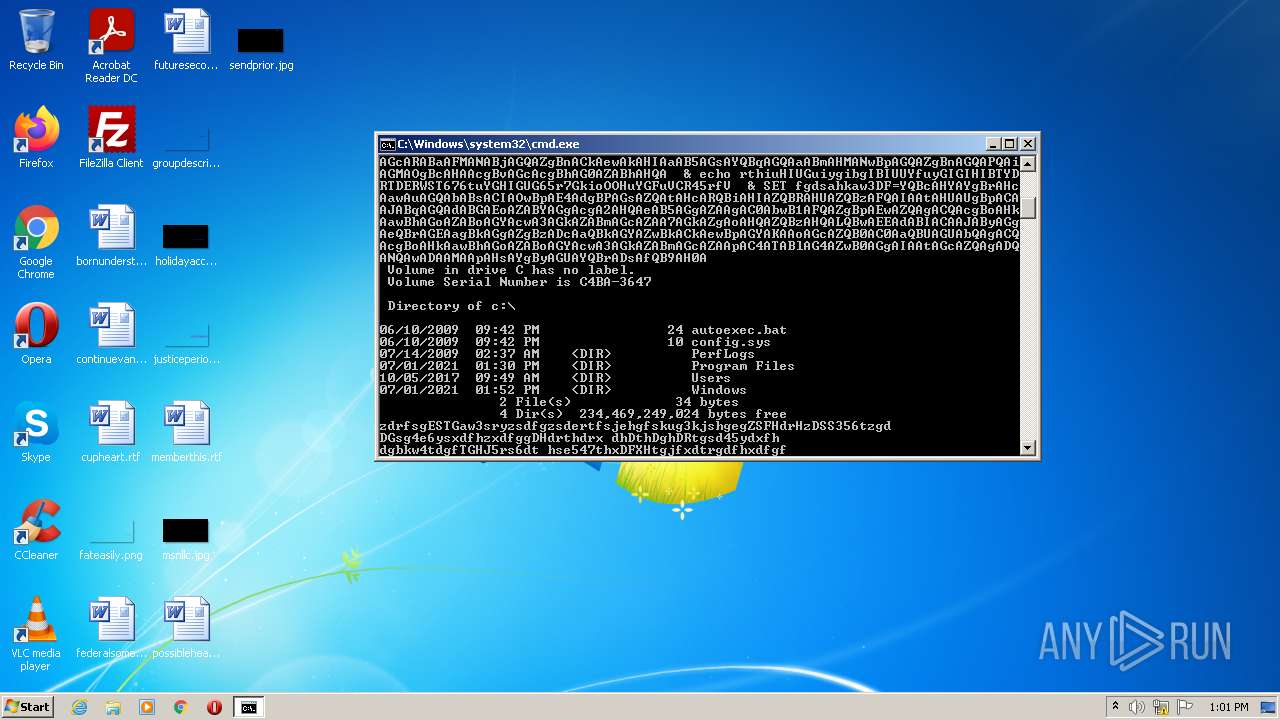Select memberthis.rtf document icon
The image size is (1280, 720).
(186, 432)
